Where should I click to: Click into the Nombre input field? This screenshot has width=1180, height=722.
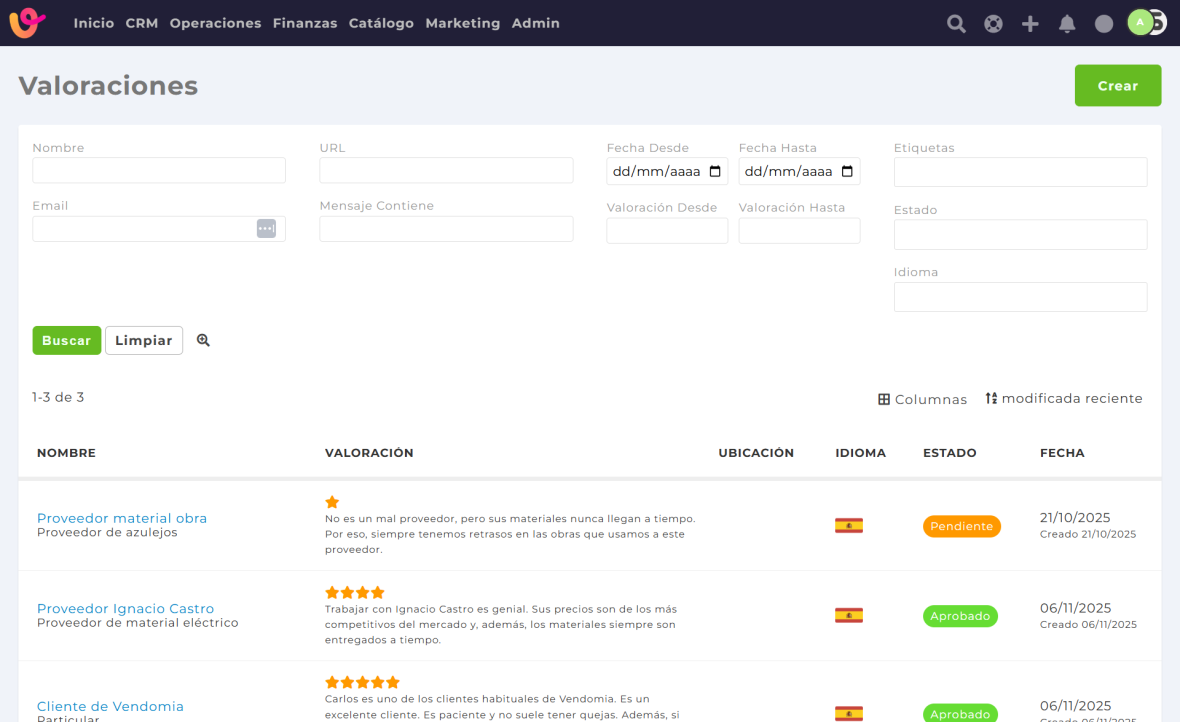(x=159, y=171)
